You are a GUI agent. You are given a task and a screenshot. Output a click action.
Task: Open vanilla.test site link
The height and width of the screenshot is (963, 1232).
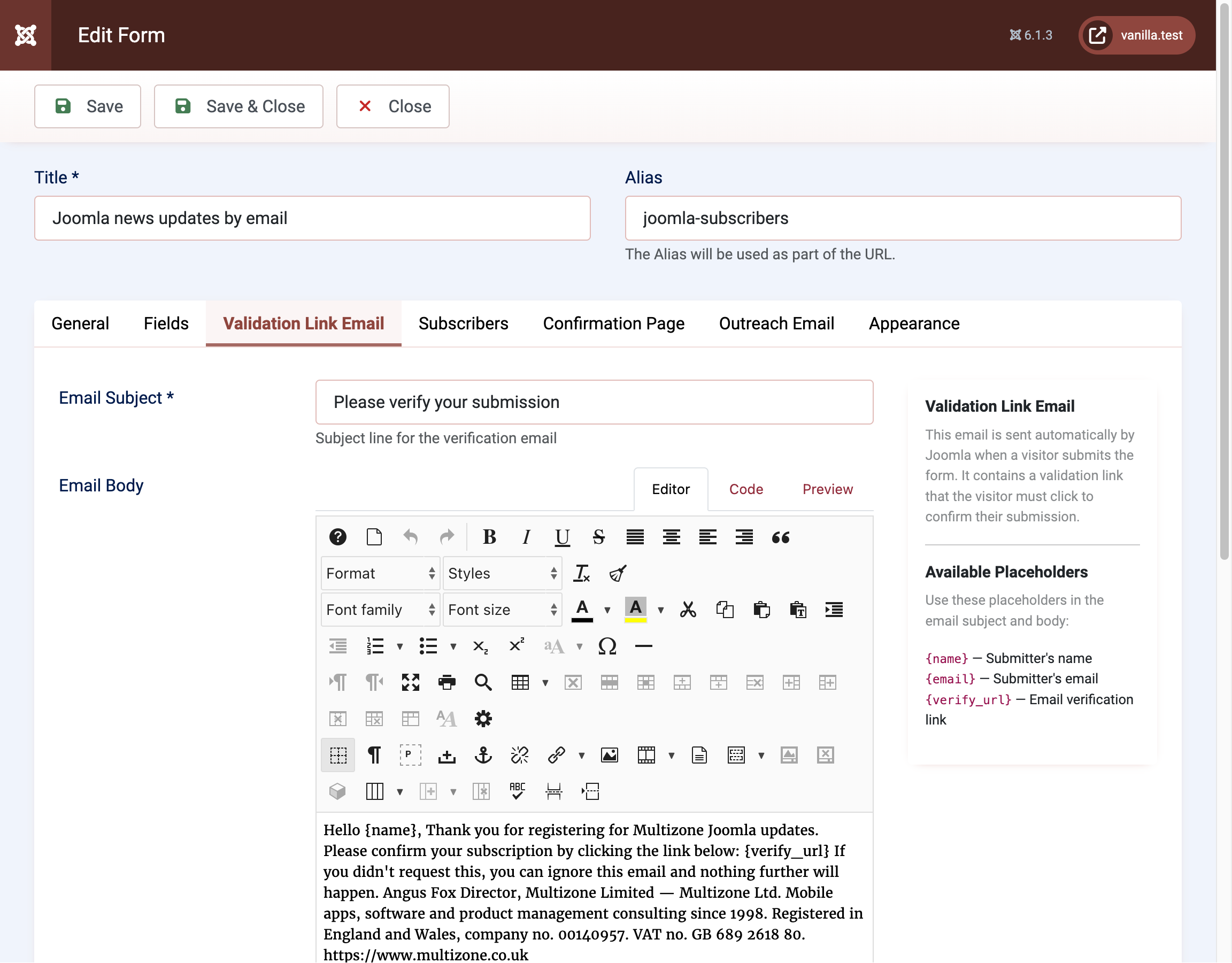(x=1136, y=35)
